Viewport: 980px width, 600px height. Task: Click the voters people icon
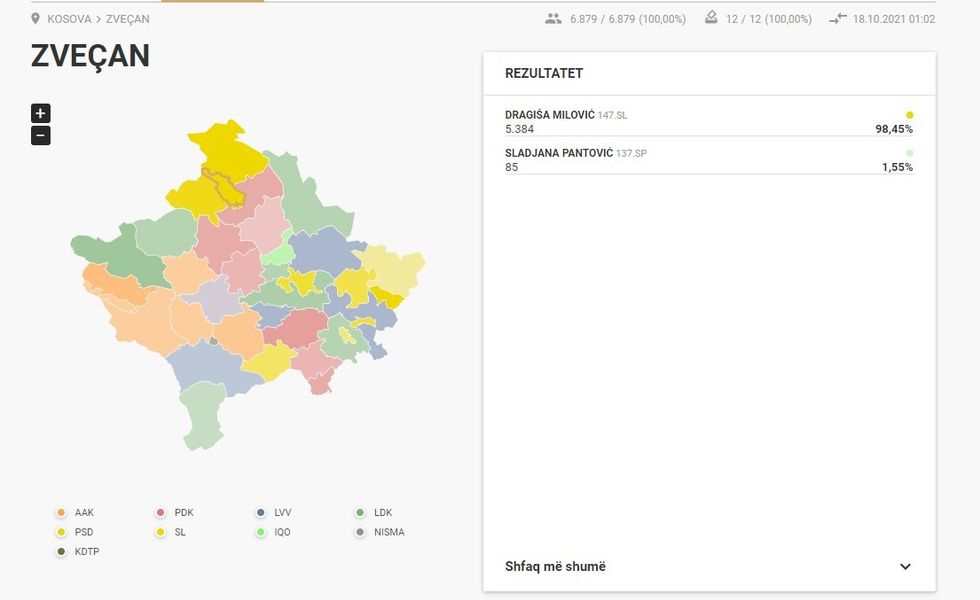pyautogui.click(x=553, y=19)
